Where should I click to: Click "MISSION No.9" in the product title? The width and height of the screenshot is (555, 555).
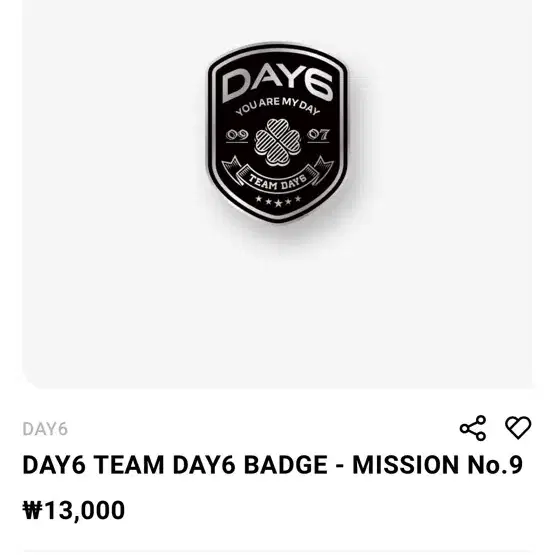click(x=437, y=465)
